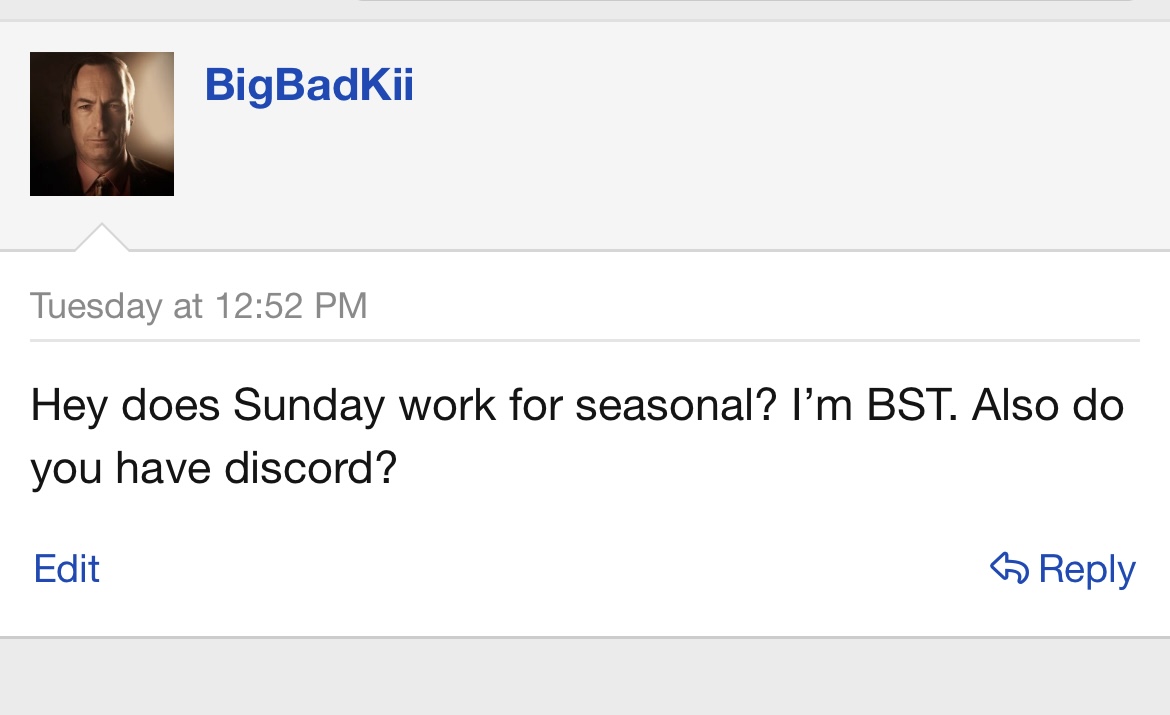This screenshot has width=1170, height=715.
Task: Open the BigBadKii profile link
Action: point(309,85)
